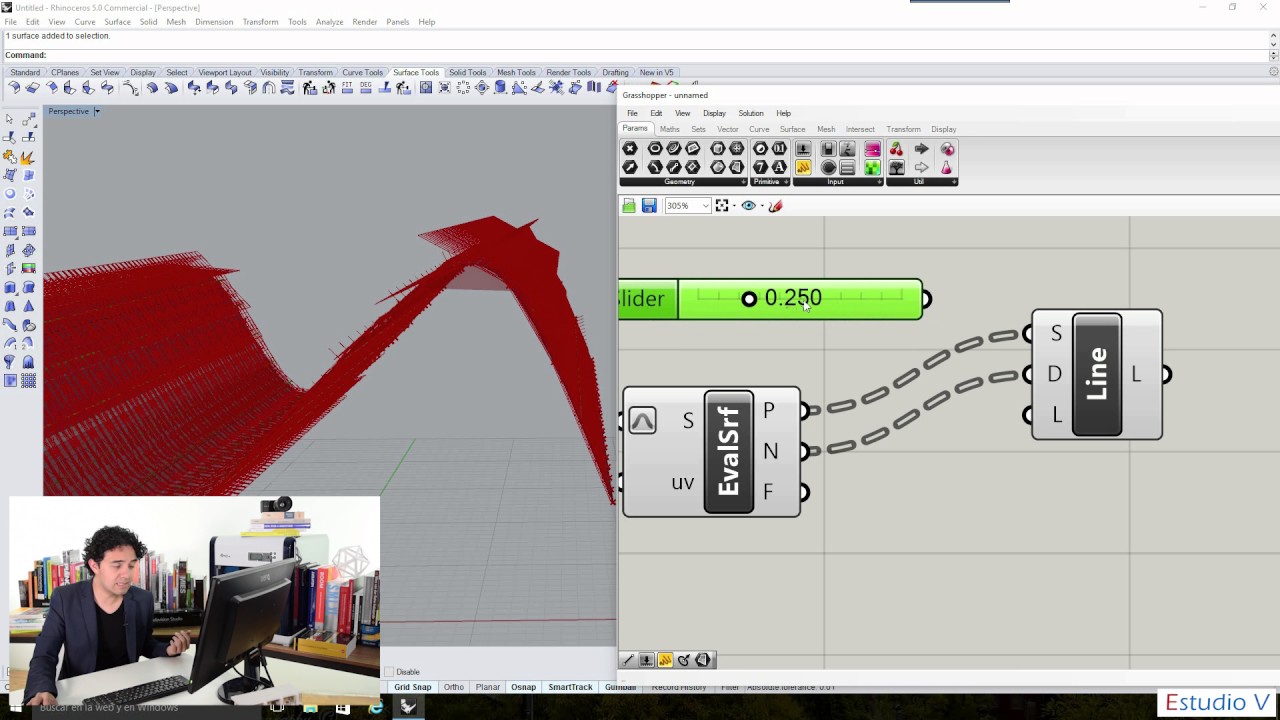Expand the Input group panel
This screenshot has width=1280, height=720.
[x=879, y=182]
